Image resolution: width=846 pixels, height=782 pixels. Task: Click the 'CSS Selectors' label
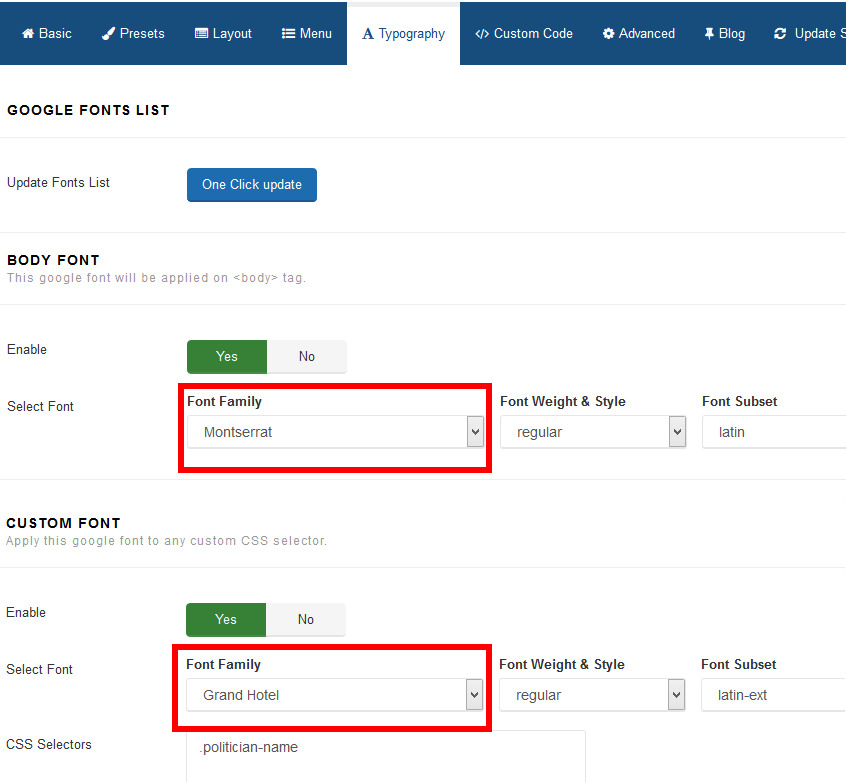49,744
